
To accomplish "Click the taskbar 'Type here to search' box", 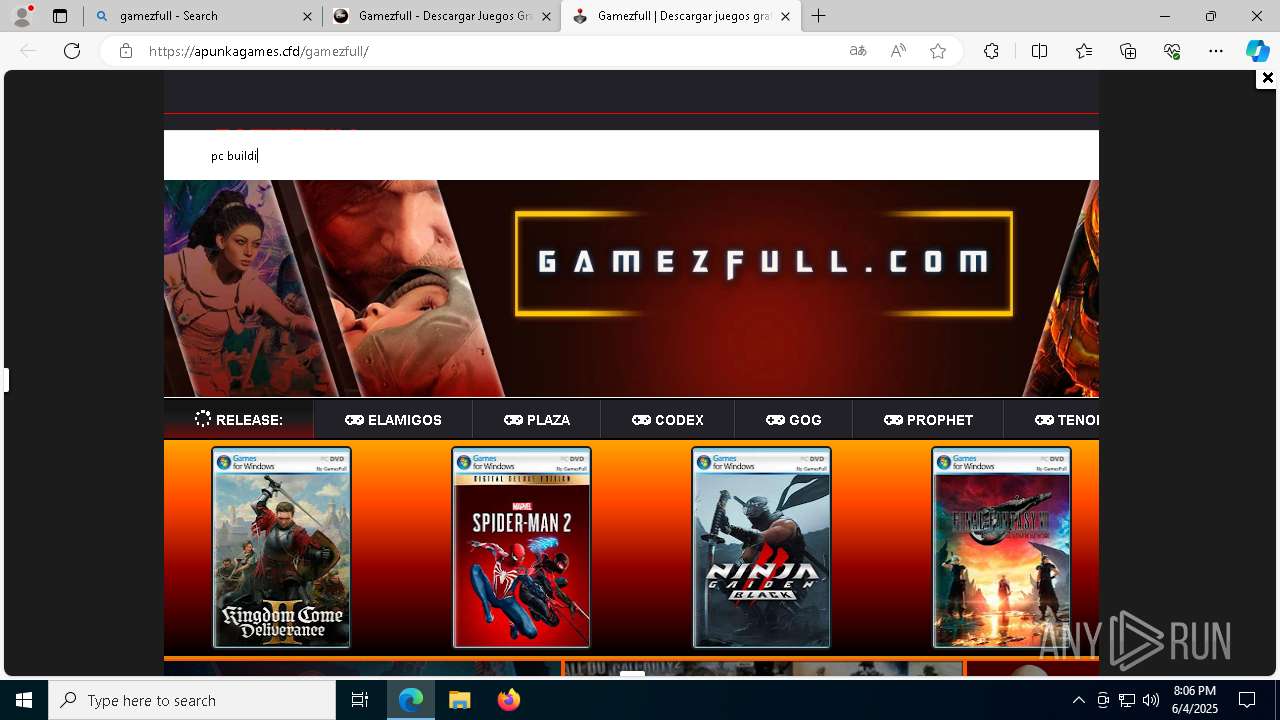I will pyautogui.click(x=192, y=700).
